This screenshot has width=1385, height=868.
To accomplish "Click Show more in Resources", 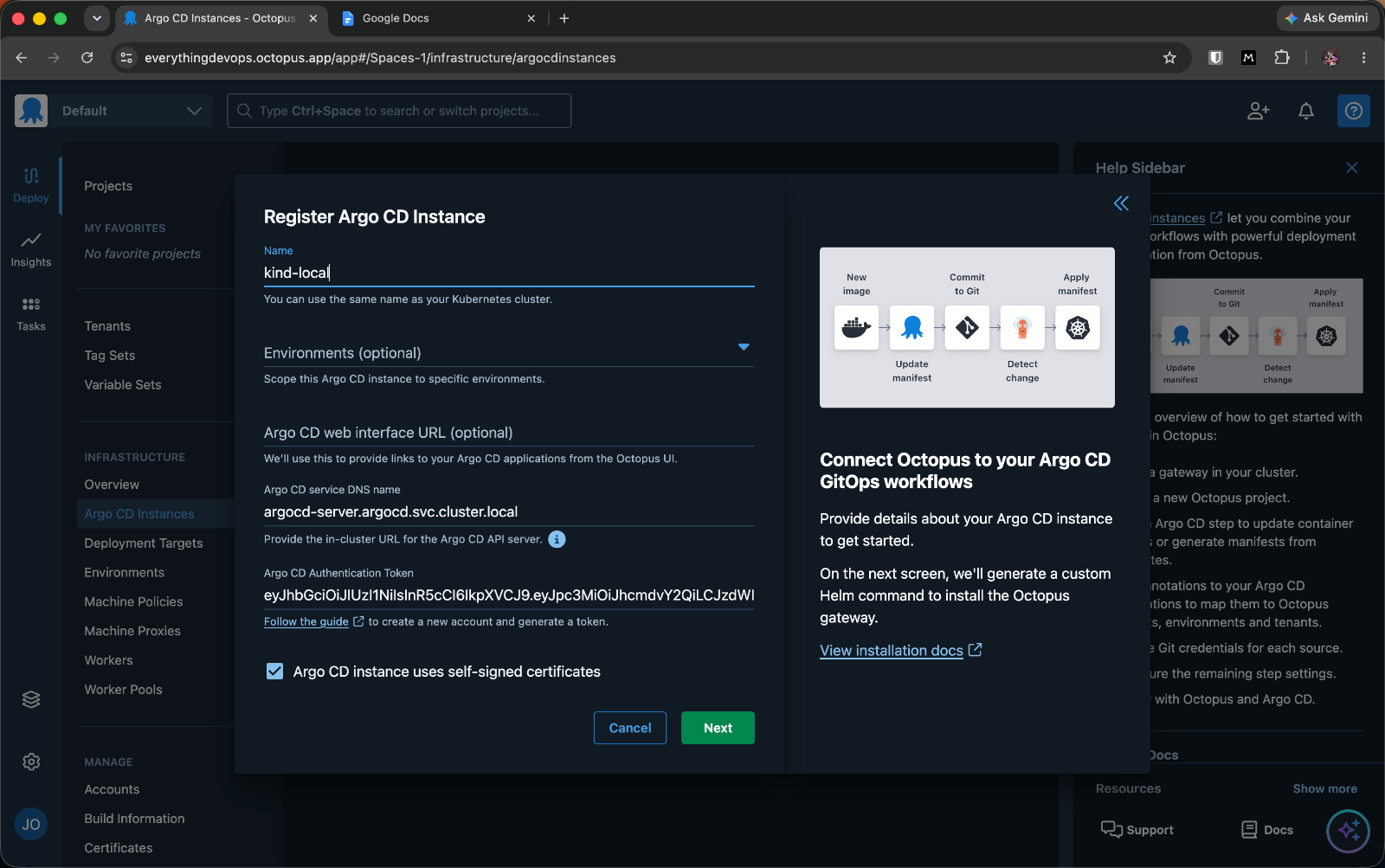I will [x=1324, y=788].
